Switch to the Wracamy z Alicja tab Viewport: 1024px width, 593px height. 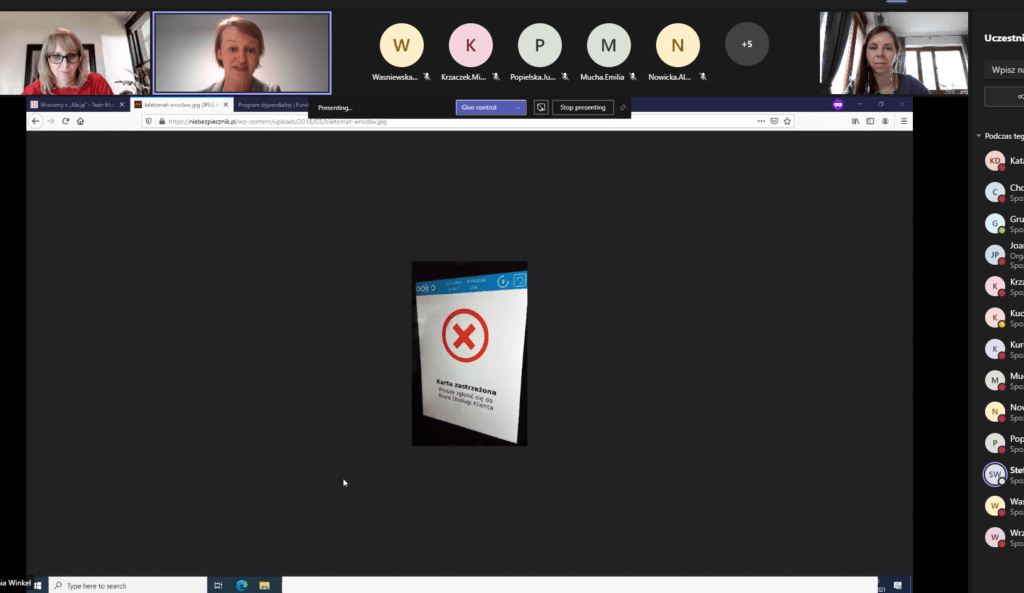[77, 104]
